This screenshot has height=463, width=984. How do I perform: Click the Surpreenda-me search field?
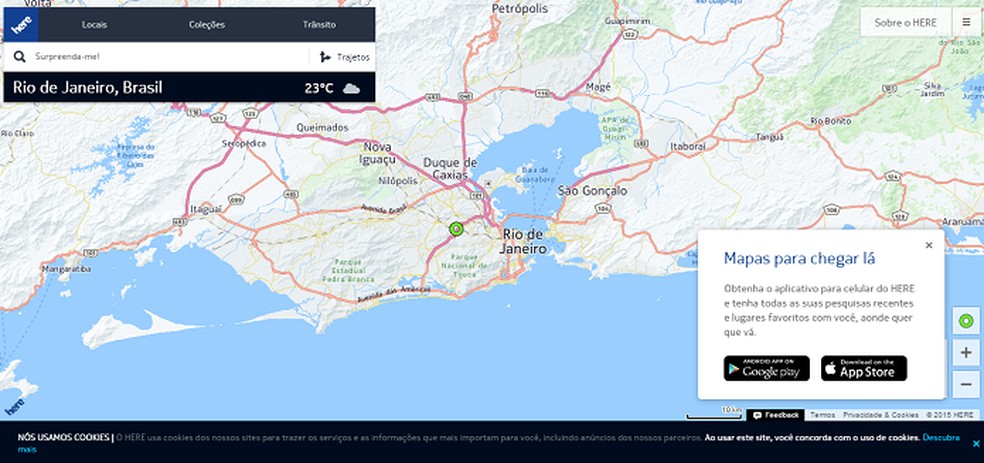point(169,57)
